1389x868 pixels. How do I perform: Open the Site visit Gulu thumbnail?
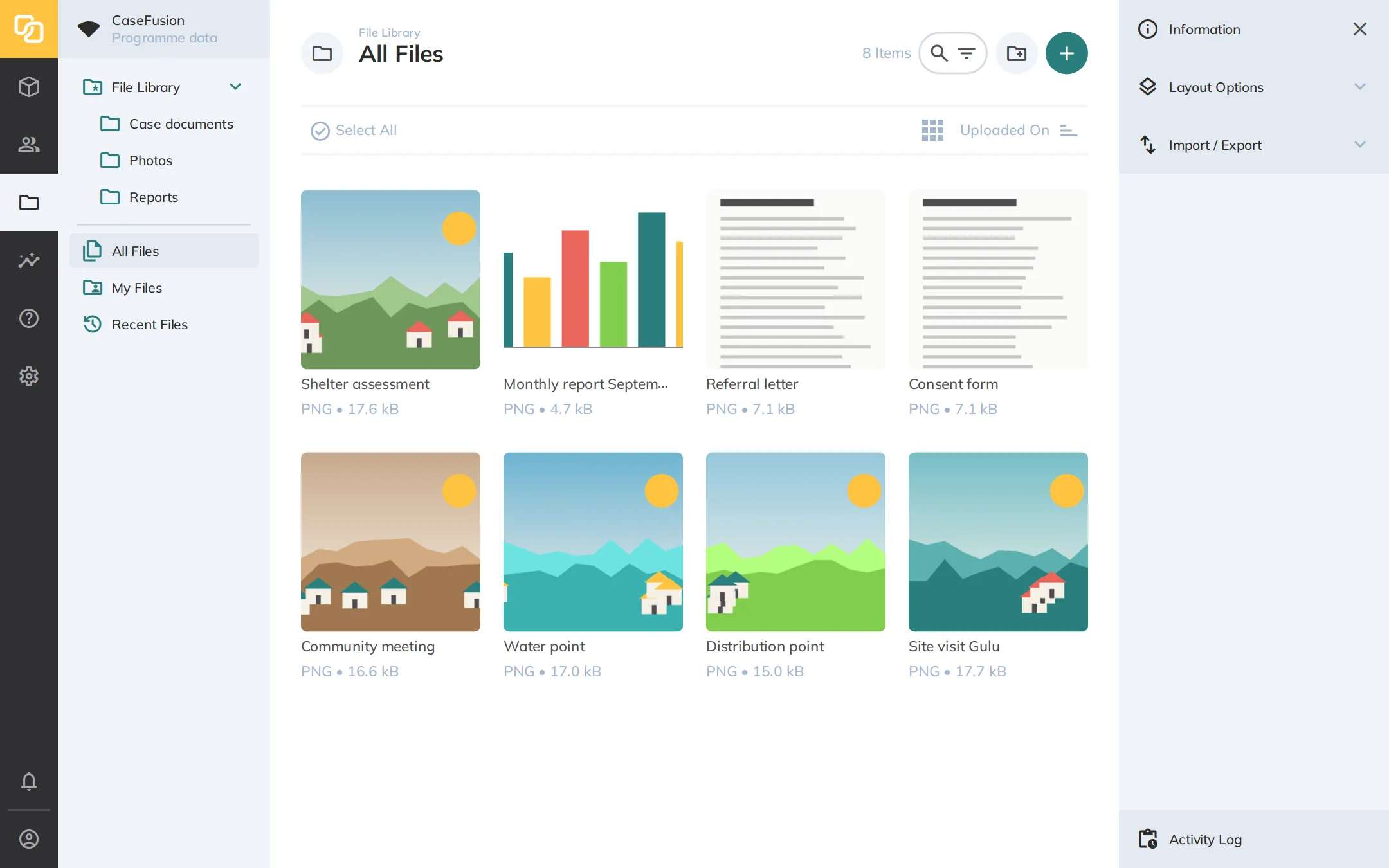click(998, 541)
